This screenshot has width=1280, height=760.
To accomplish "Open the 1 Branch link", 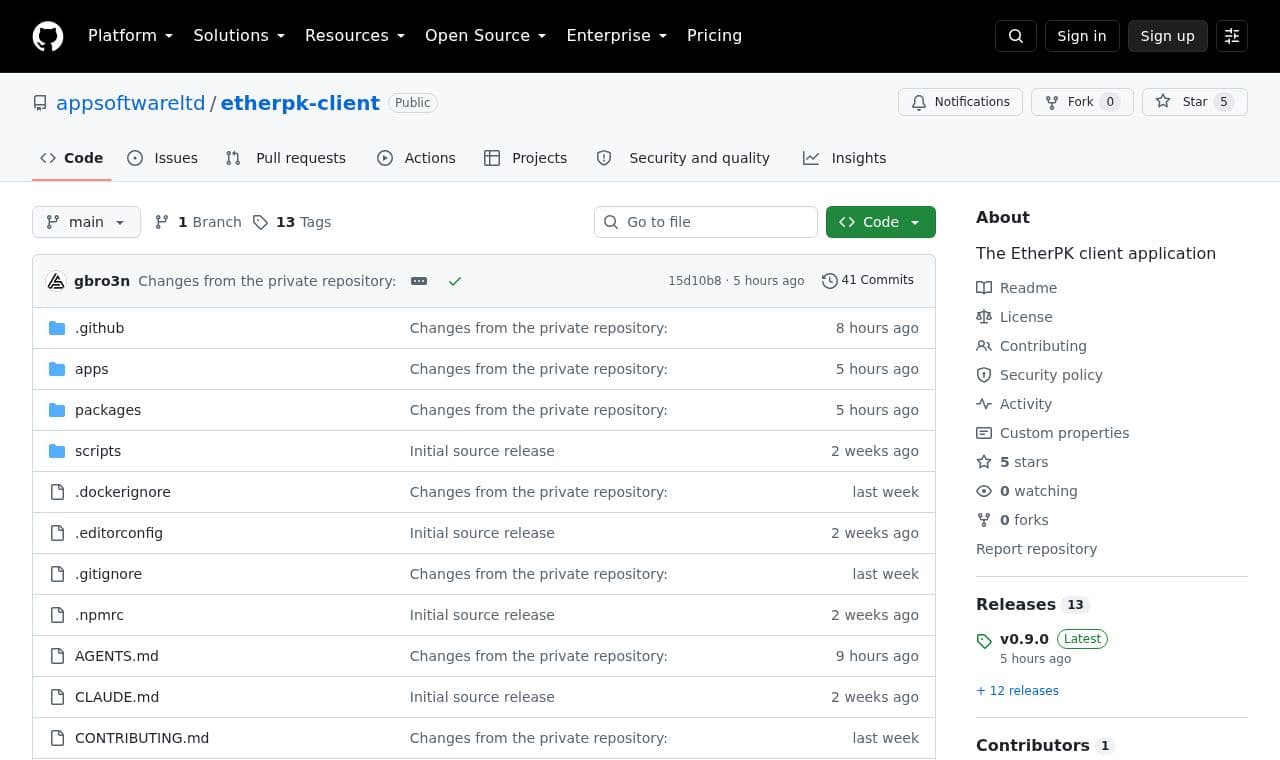I will (x=198, y=222).
